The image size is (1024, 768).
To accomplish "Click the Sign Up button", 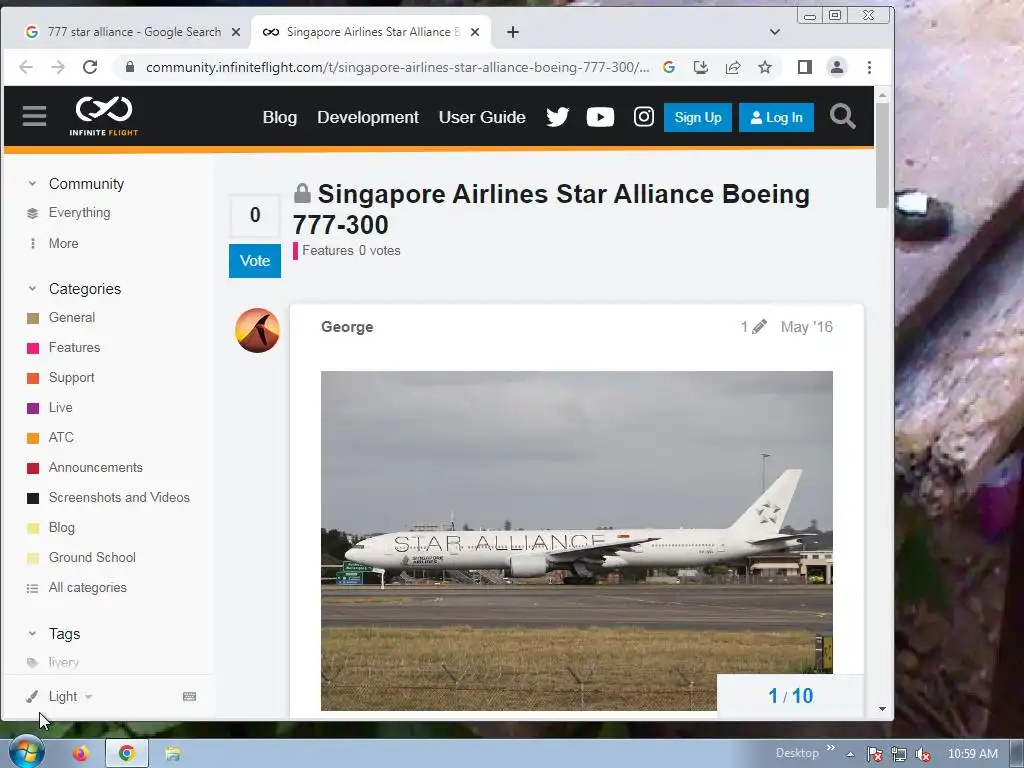I will 697,118.
